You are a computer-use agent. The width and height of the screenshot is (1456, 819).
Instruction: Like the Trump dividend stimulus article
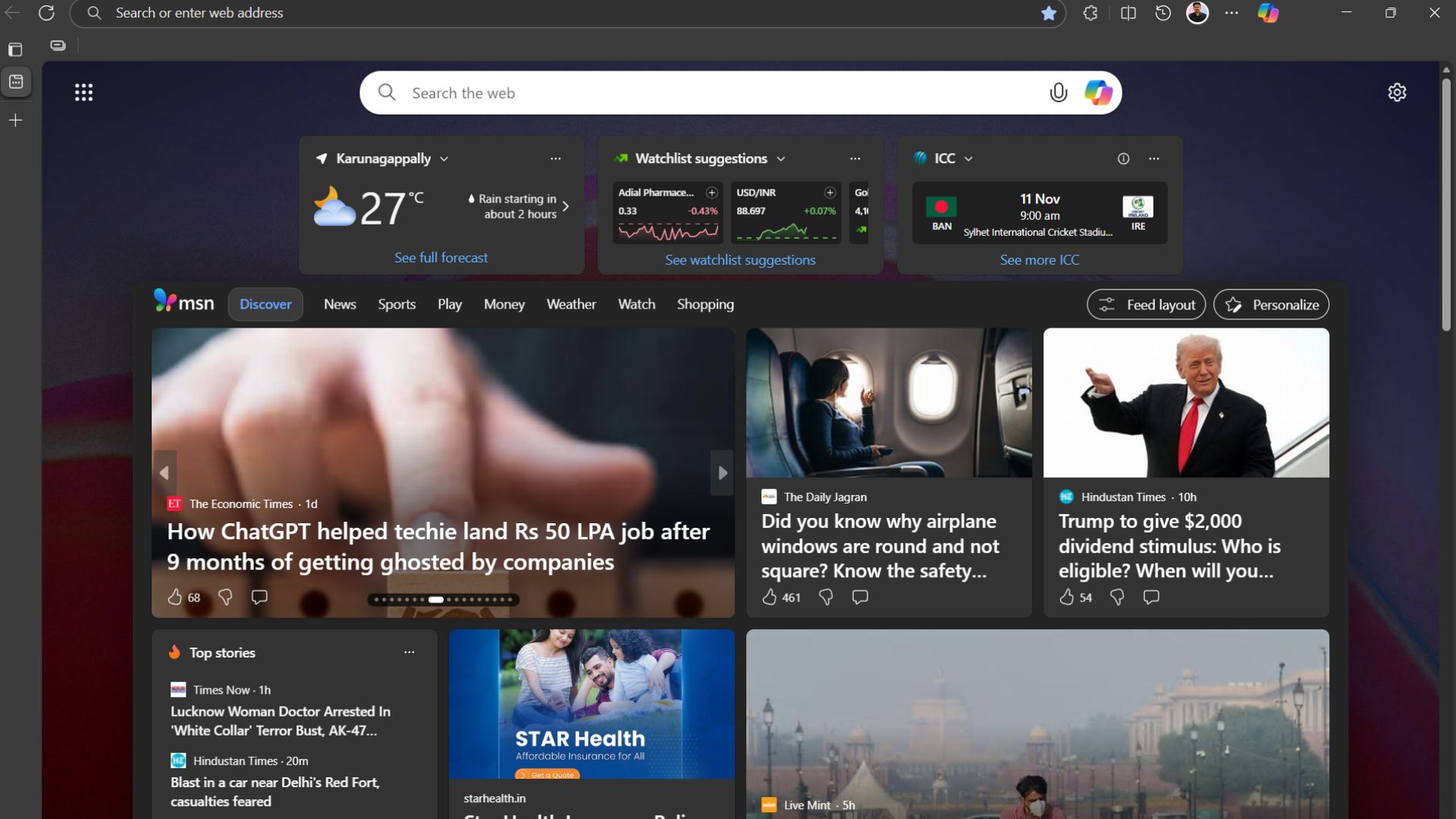tap(1067, 597)
